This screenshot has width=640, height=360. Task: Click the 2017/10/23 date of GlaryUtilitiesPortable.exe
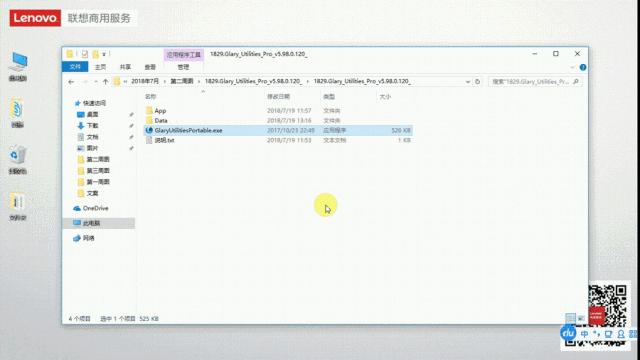pyautogui.click(x=291, y=130)
